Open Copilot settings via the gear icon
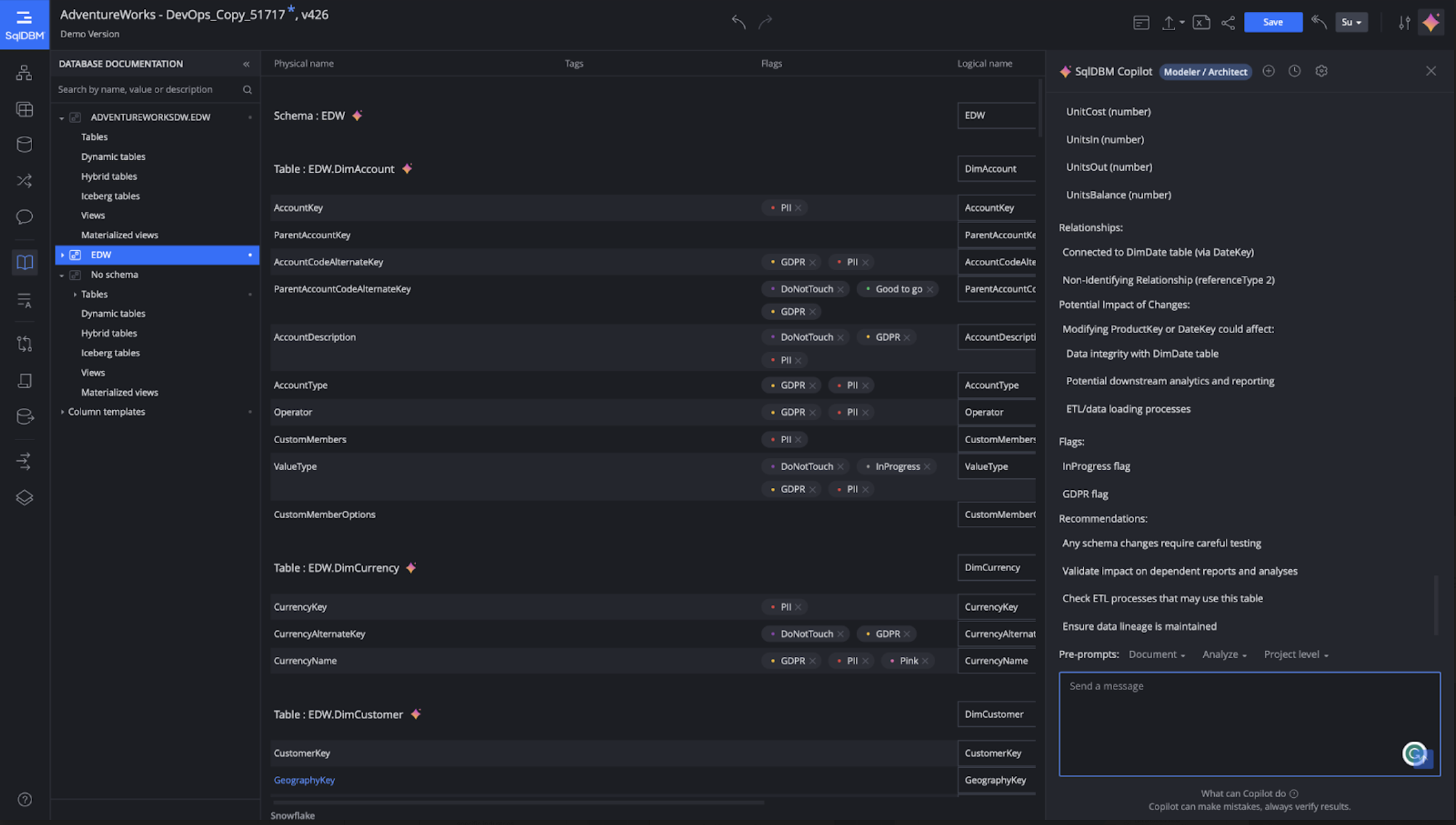The height and width of the screenshot is (825, 1456). tap(1321, 71)
